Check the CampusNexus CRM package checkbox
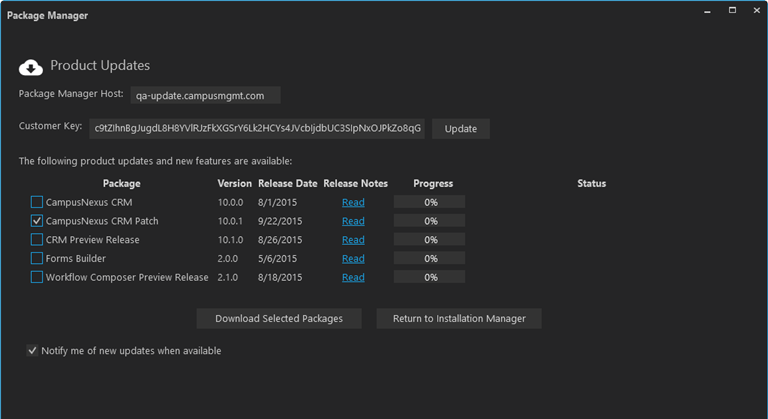Image resolution: width=768 pixels, height=419 pixels. point(37,202)
